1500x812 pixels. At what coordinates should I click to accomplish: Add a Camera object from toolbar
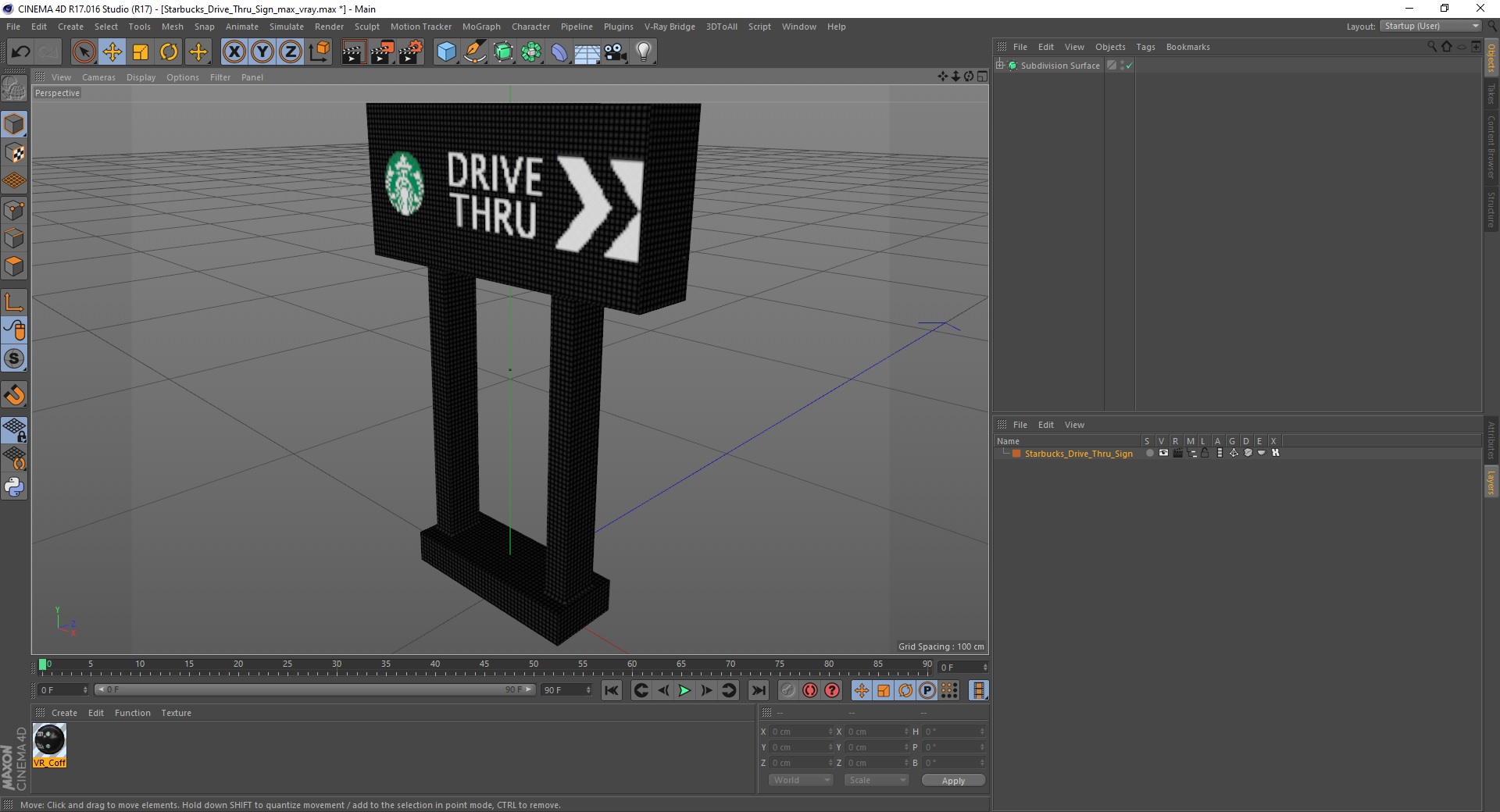tap(616, 52)
